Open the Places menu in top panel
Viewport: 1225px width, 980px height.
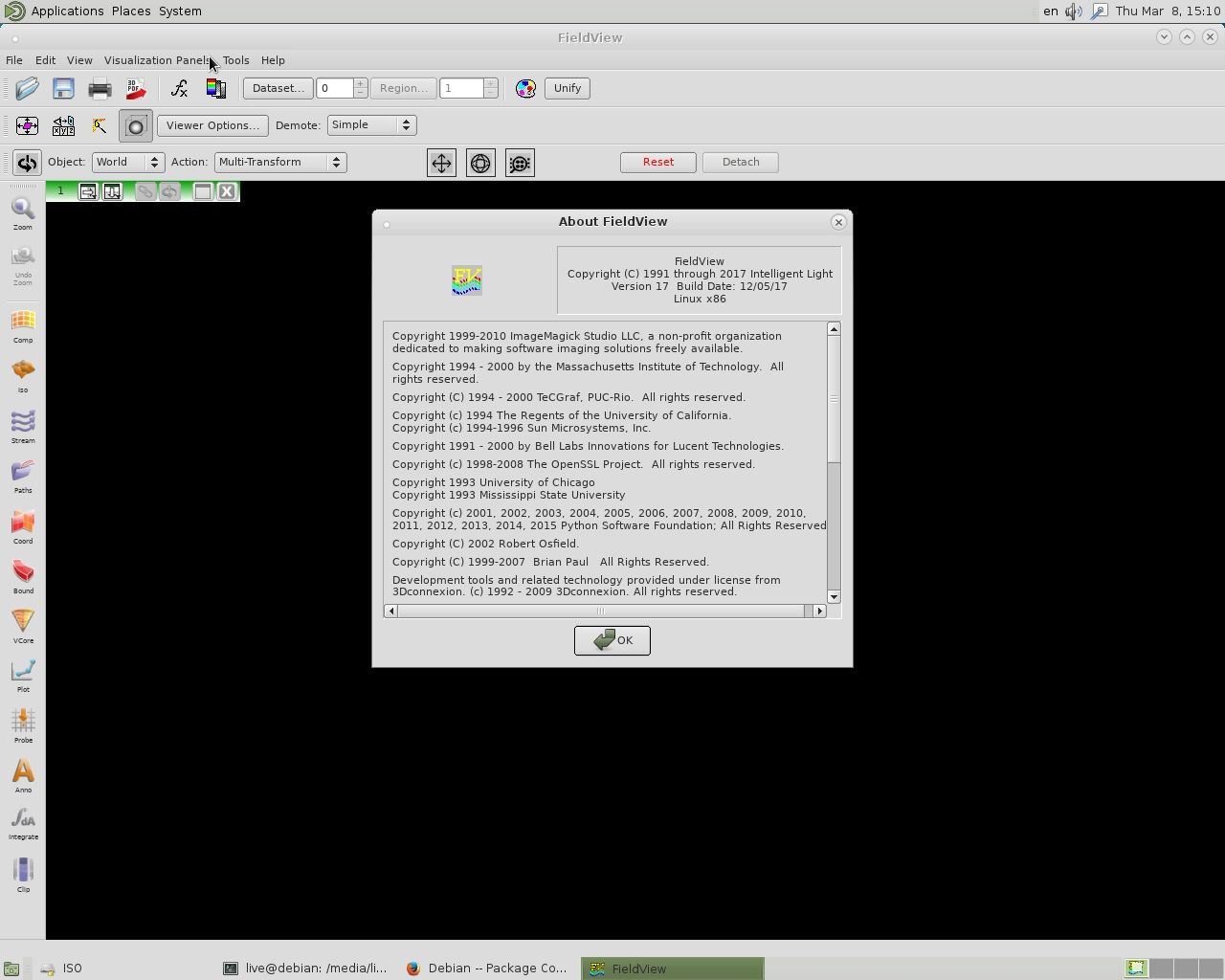pyautogui.click(x=131, y=11)
